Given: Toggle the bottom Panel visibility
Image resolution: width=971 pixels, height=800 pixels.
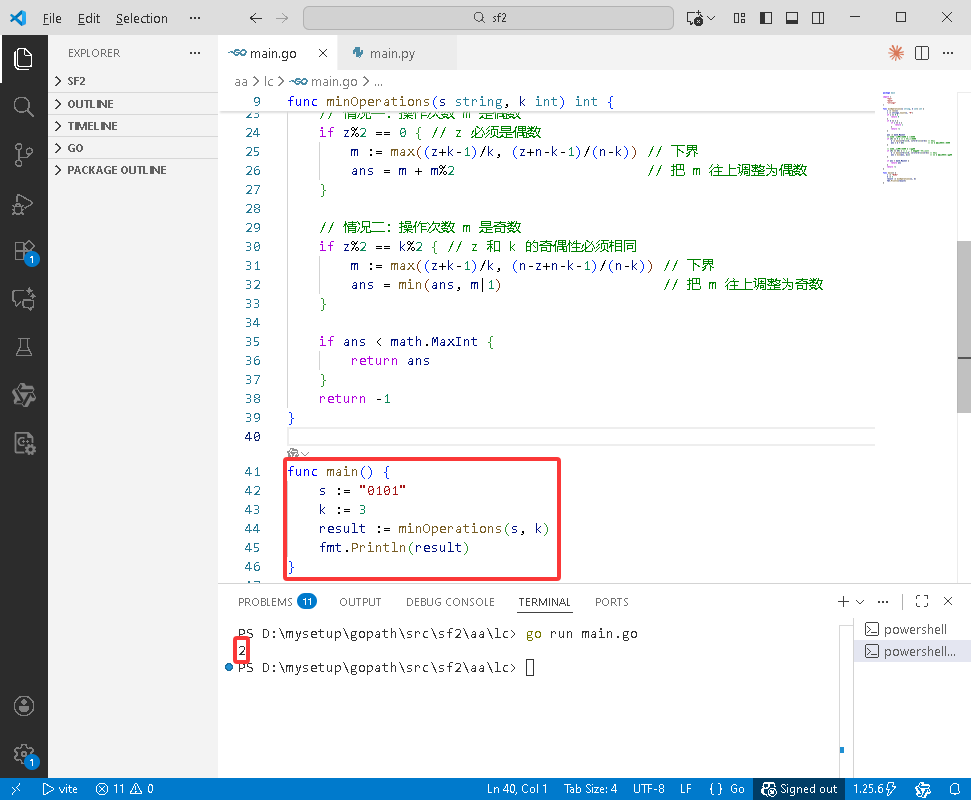Looking at the screenshot, I should pos(791,18).
